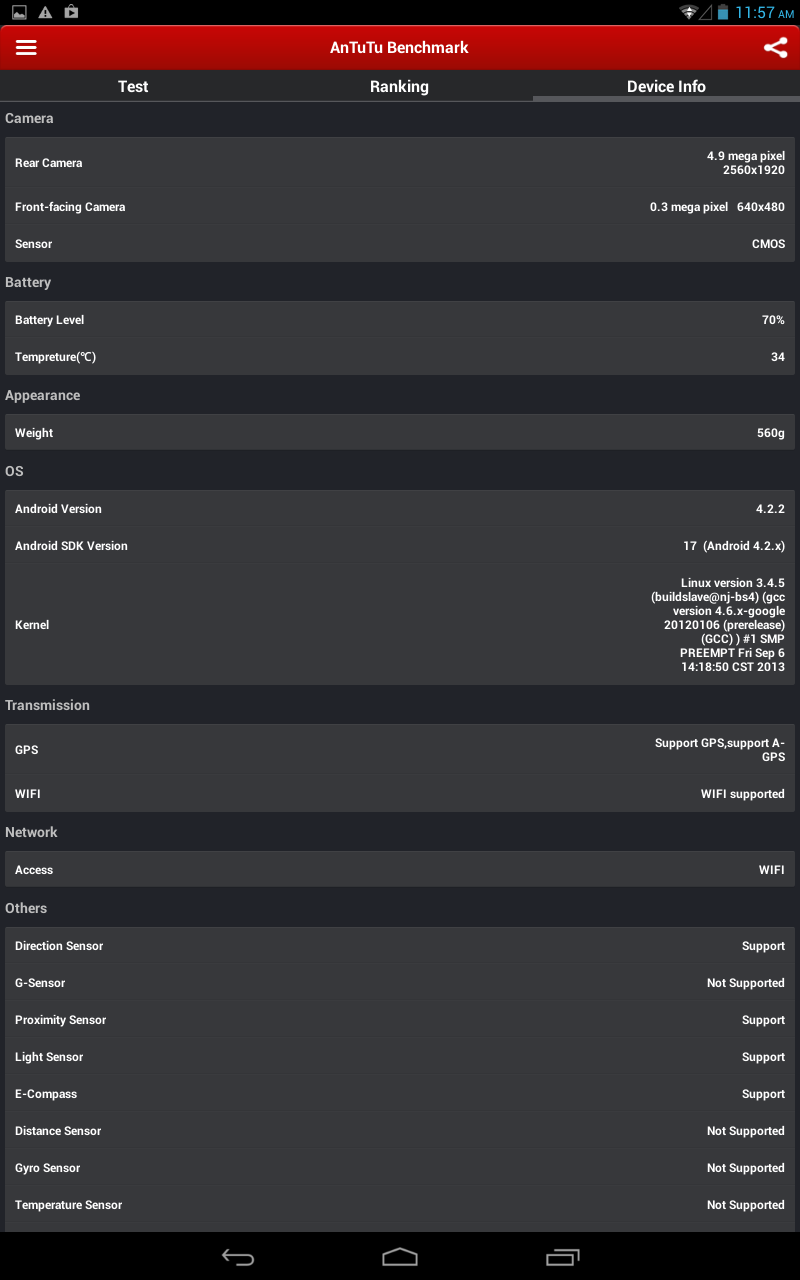Screen dimensions: 800x1280
Task: Open the hamburger menu icon
Action: point(26,48)
